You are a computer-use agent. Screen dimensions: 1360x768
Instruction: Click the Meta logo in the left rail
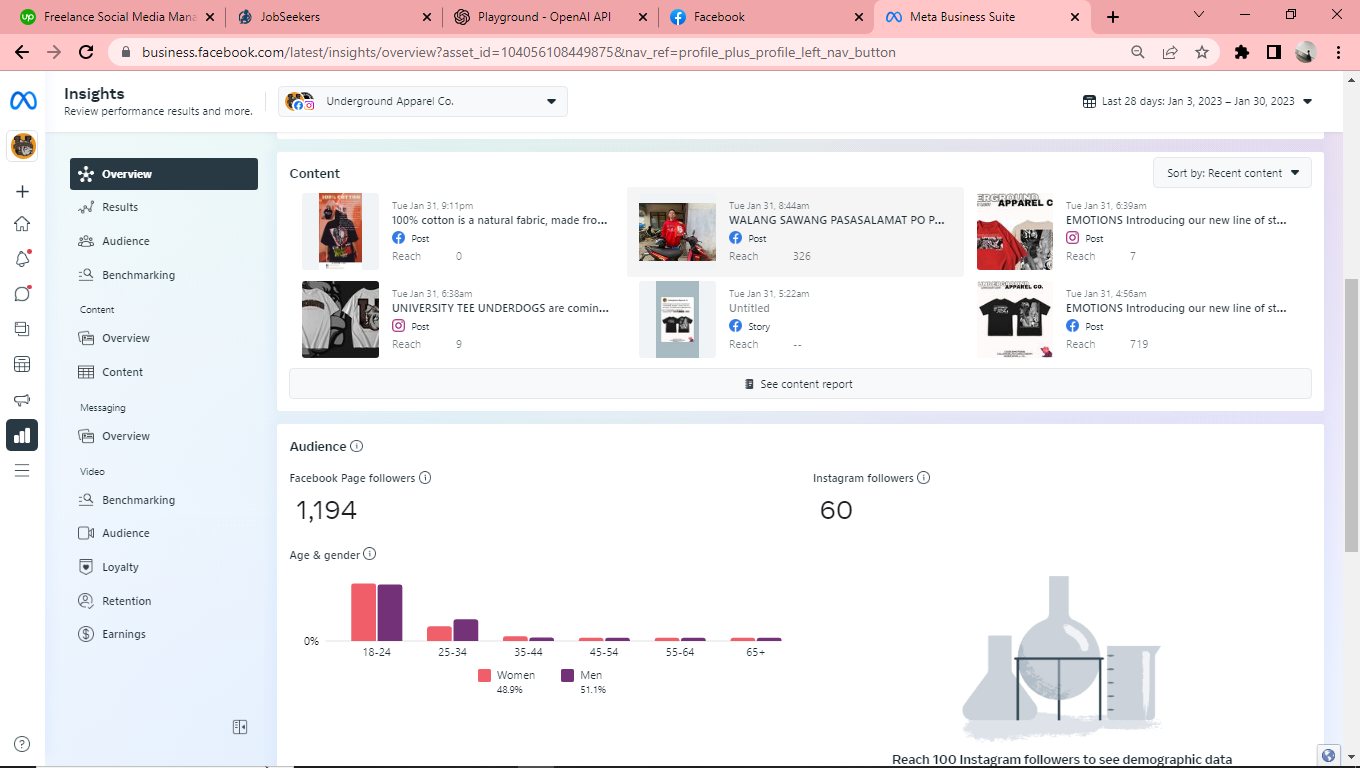click(23, 101)
